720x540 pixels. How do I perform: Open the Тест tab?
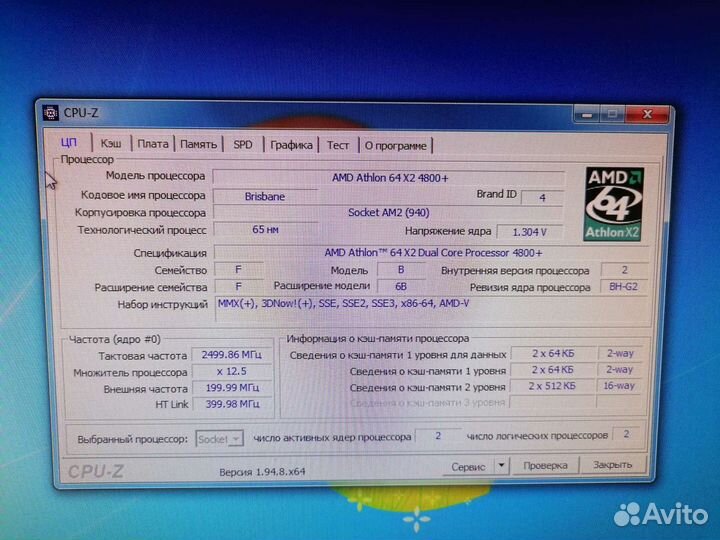(x=338, y=145)
